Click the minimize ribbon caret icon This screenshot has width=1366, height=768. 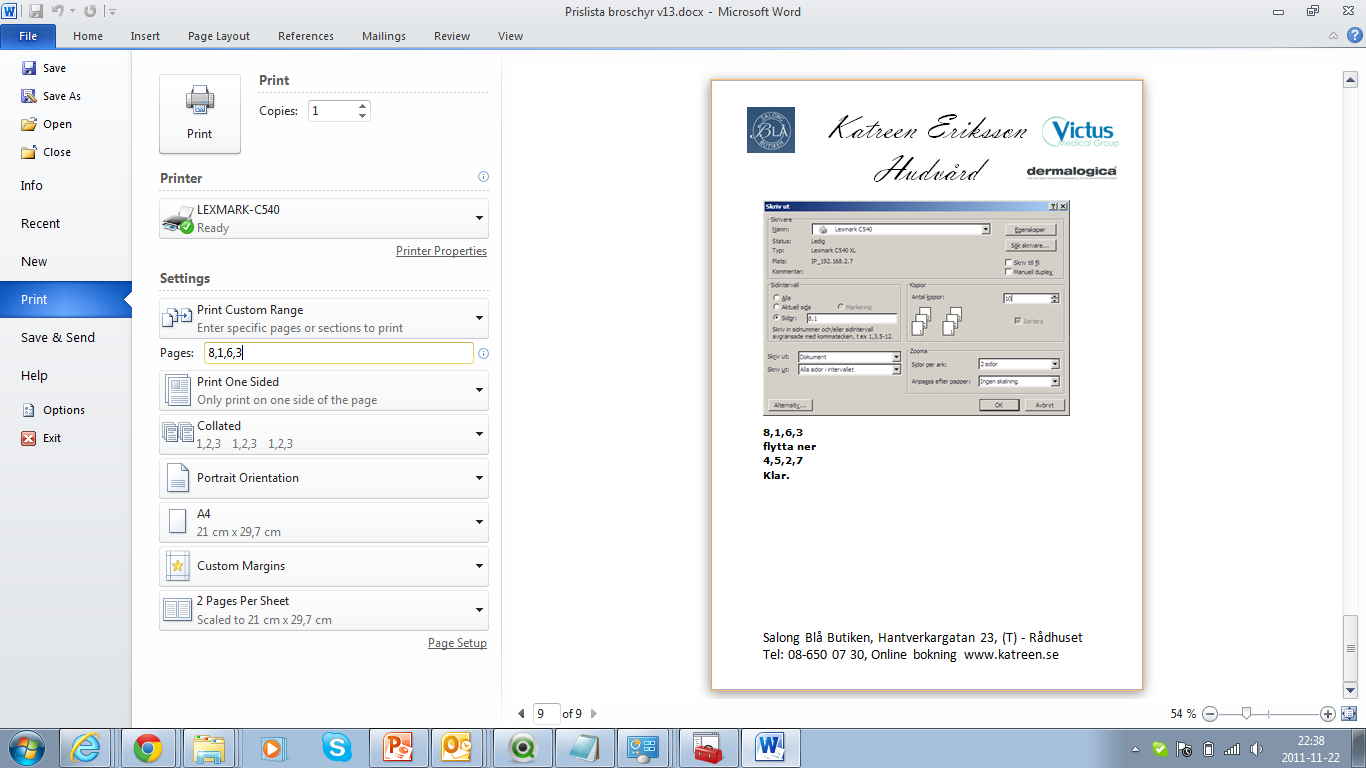tap(1333, 36)
